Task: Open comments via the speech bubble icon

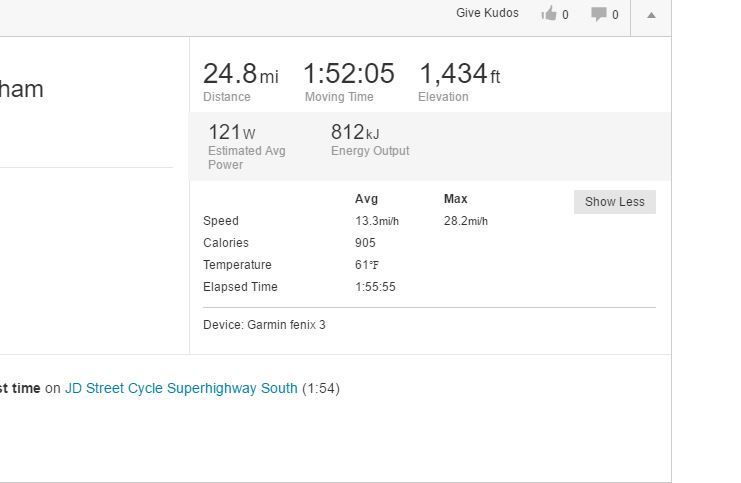Action: click(598, 14)
